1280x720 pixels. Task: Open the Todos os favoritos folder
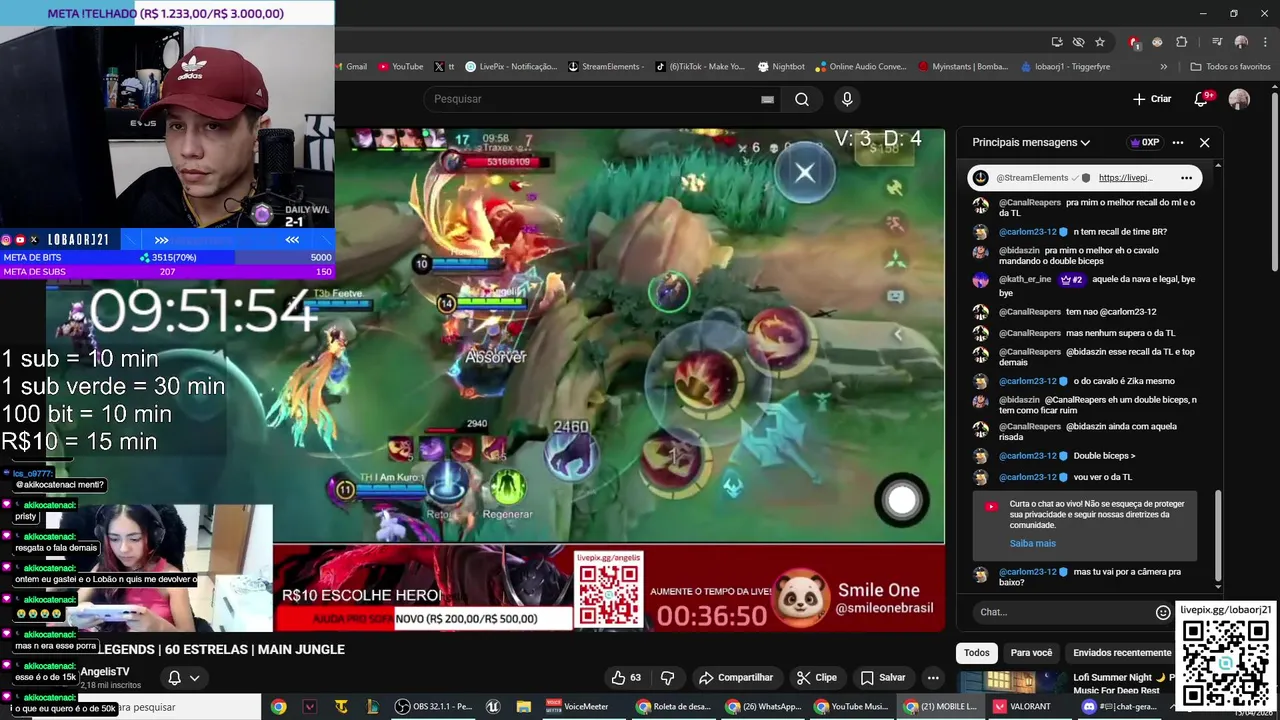pos(1230,67)
